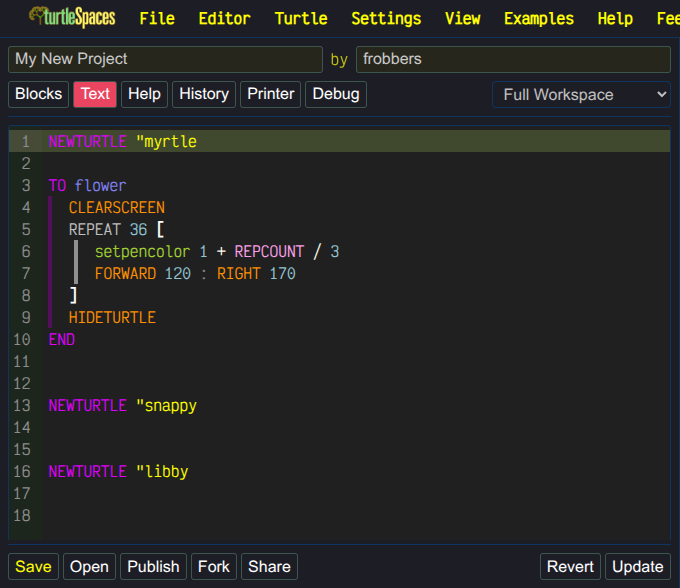Click the FORWARD command
Image resolution: width=680 pixels, height=588 pixels.
point(125,274)
